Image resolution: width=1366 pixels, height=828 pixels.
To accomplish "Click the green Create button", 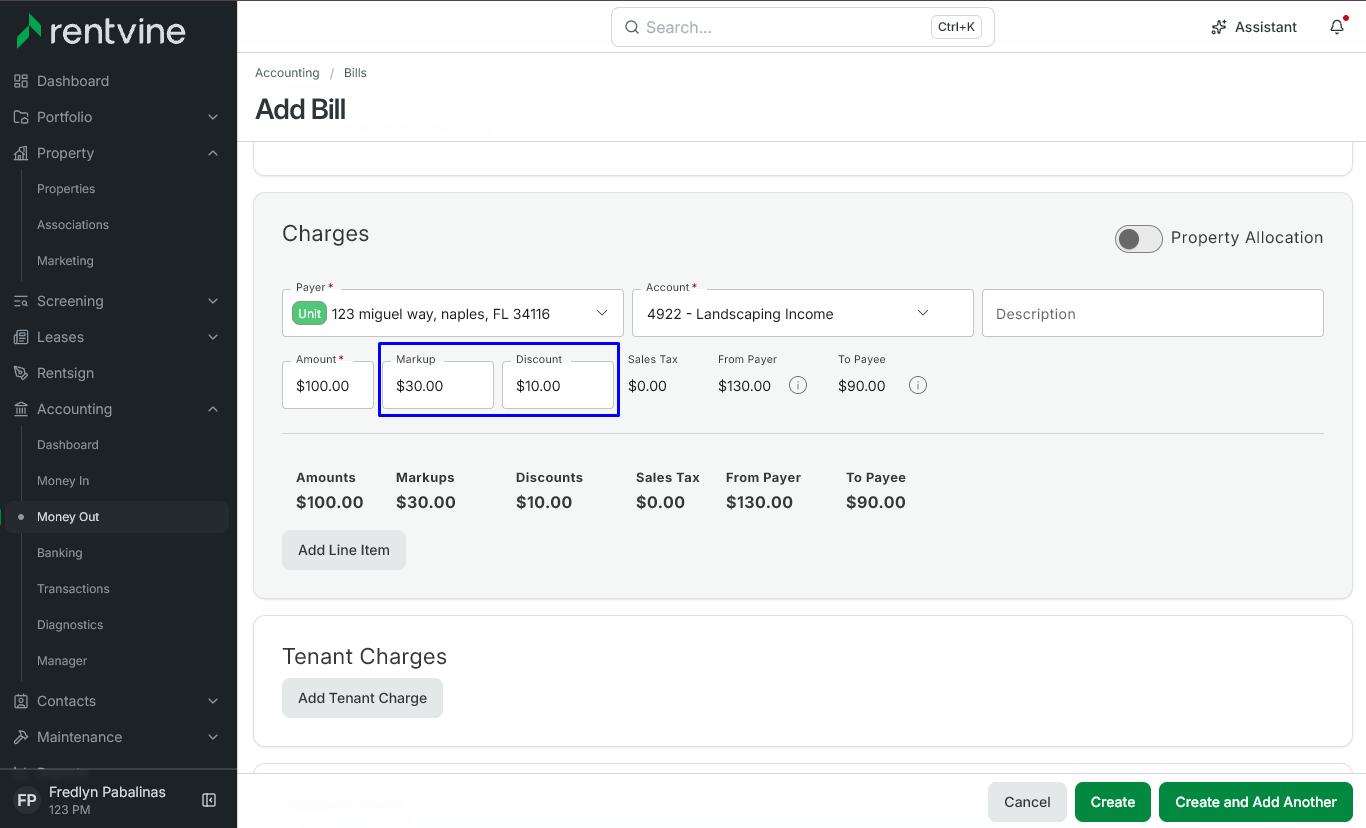I will tap(1113, 802).
